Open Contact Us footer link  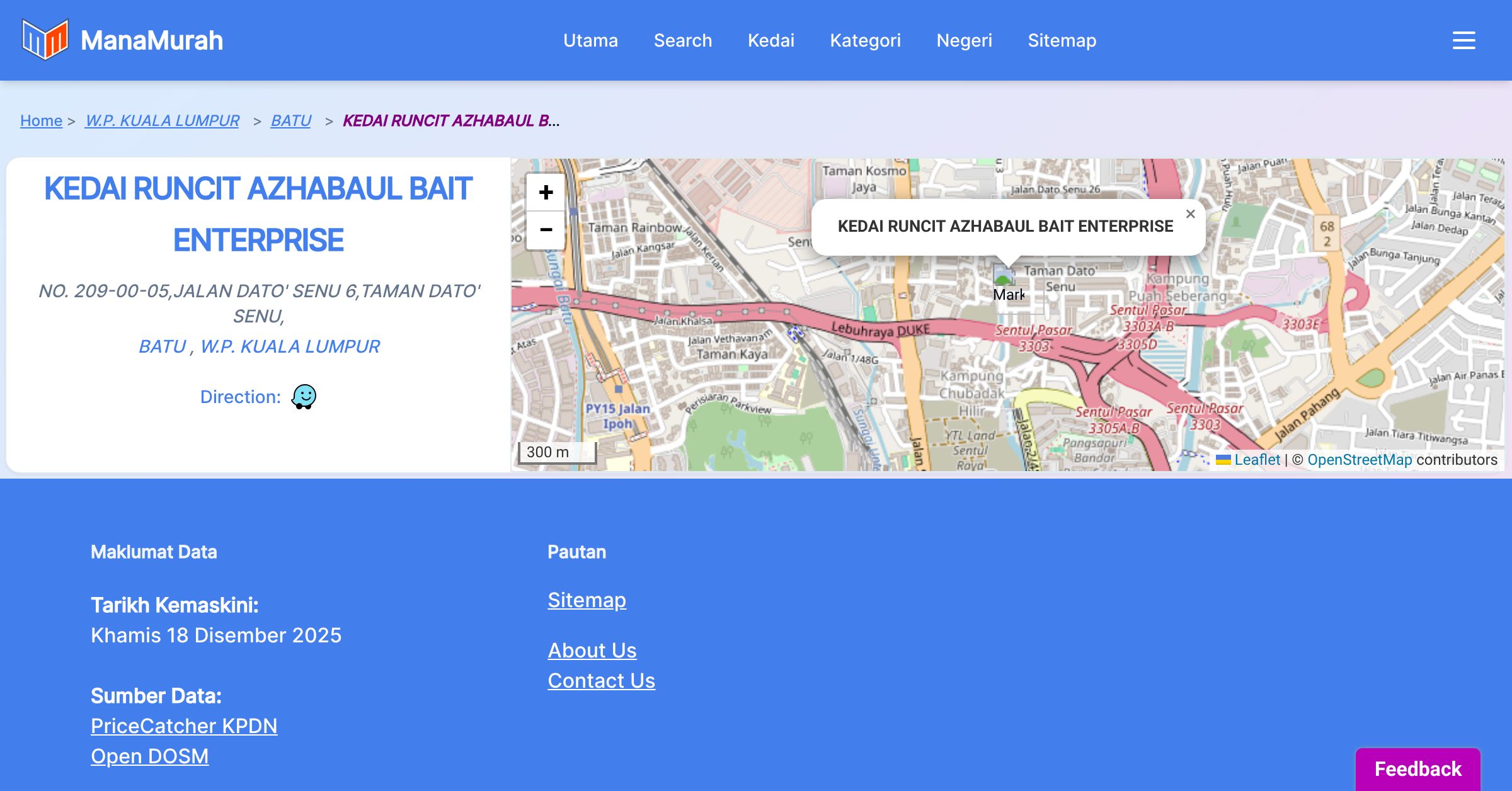click(x=601, y=680)
